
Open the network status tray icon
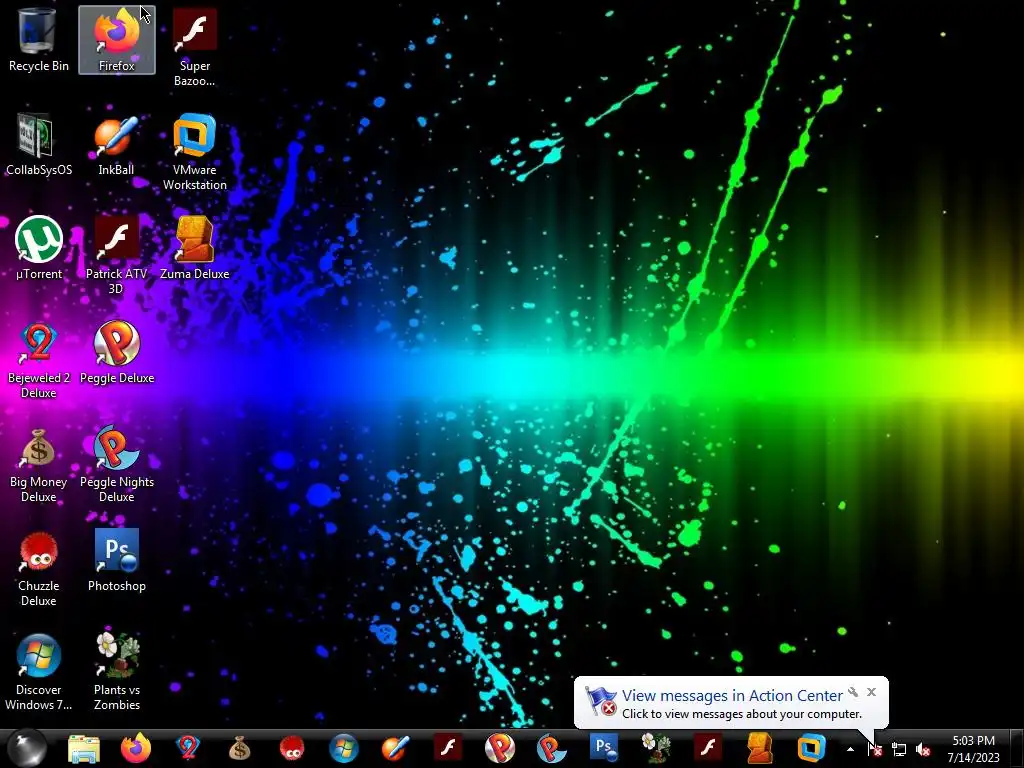tap(899, 750)
